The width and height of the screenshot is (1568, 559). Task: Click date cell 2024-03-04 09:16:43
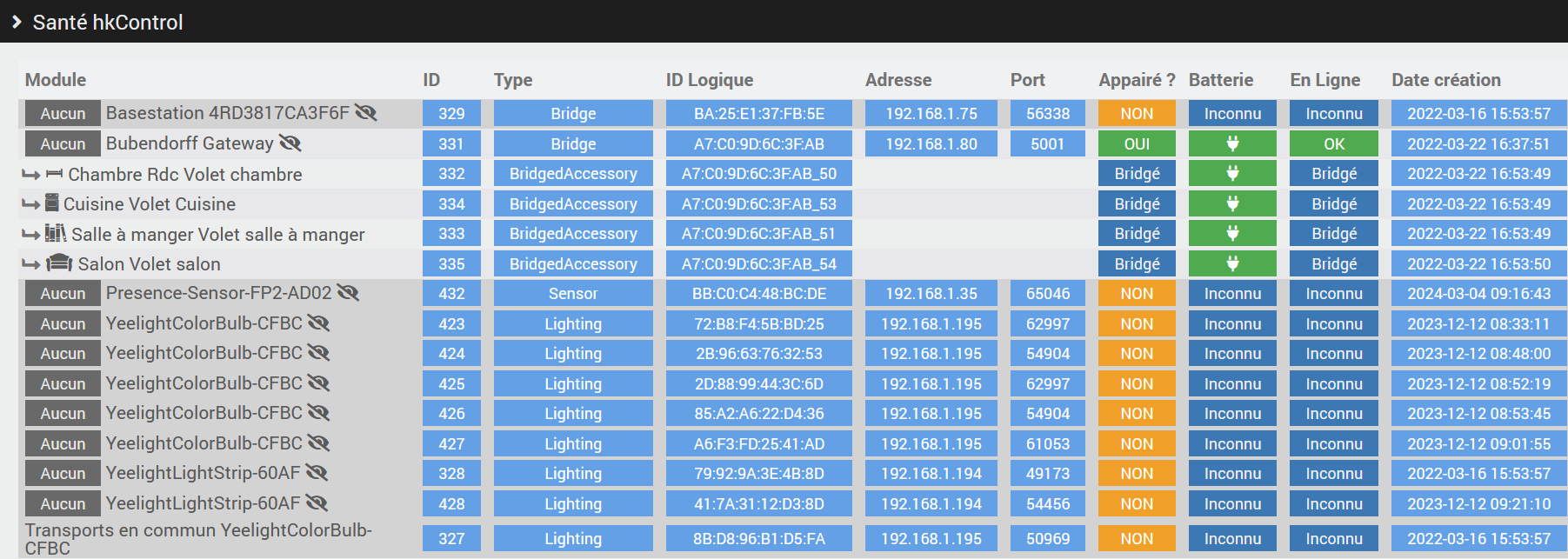coord(1479,293)
